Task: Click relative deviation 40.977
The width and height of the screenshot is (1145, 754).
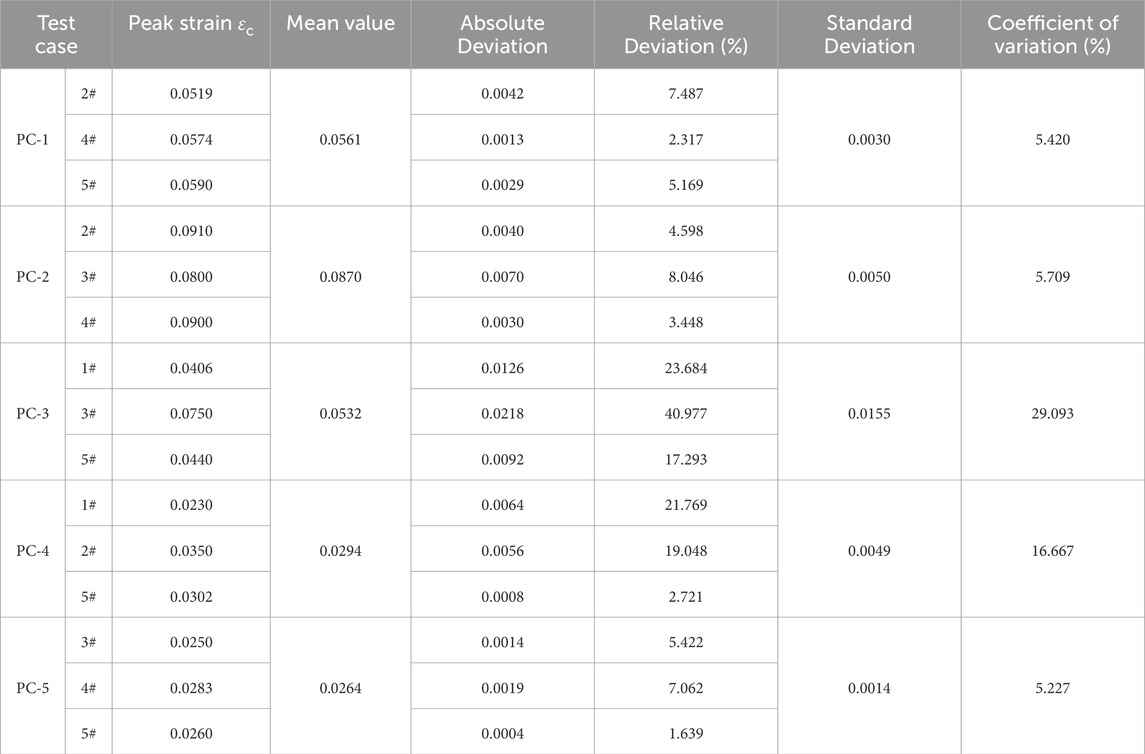Action: pyautogui.click(x=686, y=413)
